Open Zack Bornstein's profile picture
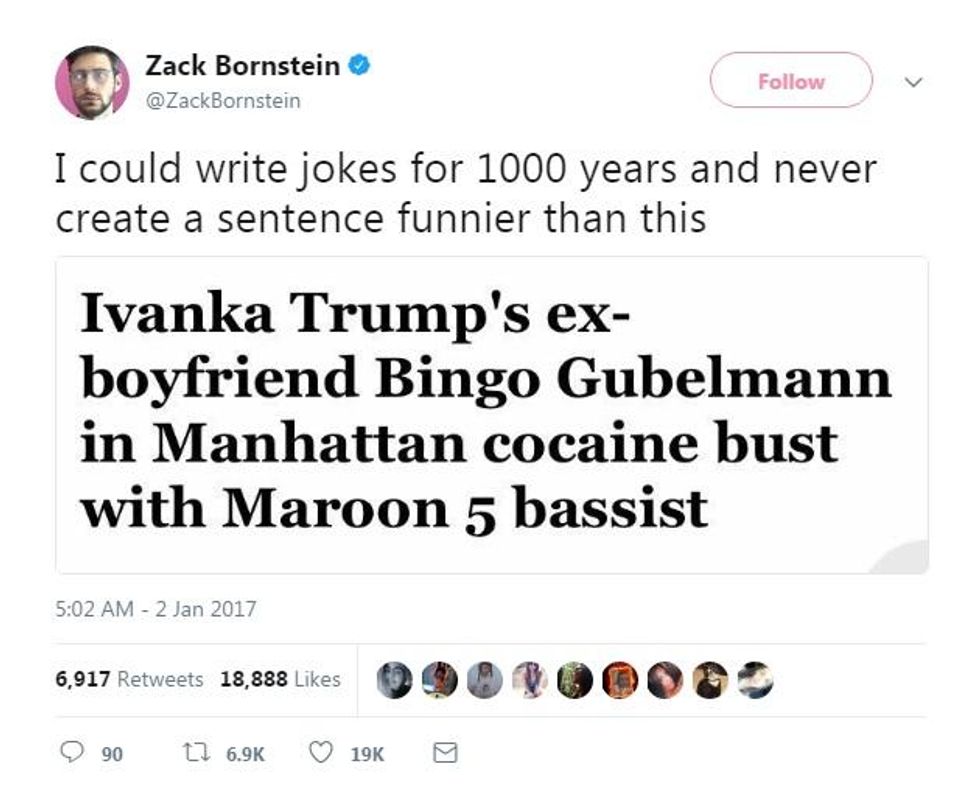The width and height of the screenshot is (980, 804). pyautogui.click(x=92, y=82)
